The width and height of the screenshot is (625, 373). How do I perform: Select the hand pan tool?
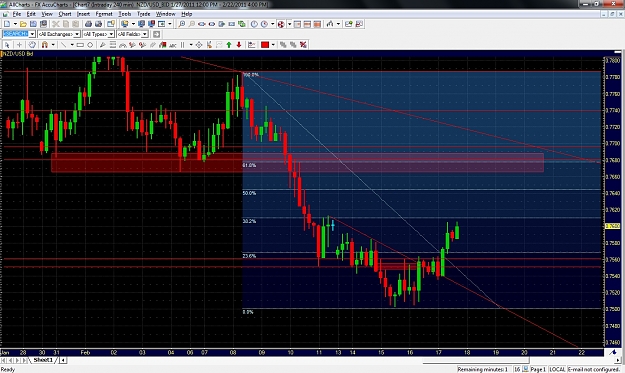(x=32, y=45)
